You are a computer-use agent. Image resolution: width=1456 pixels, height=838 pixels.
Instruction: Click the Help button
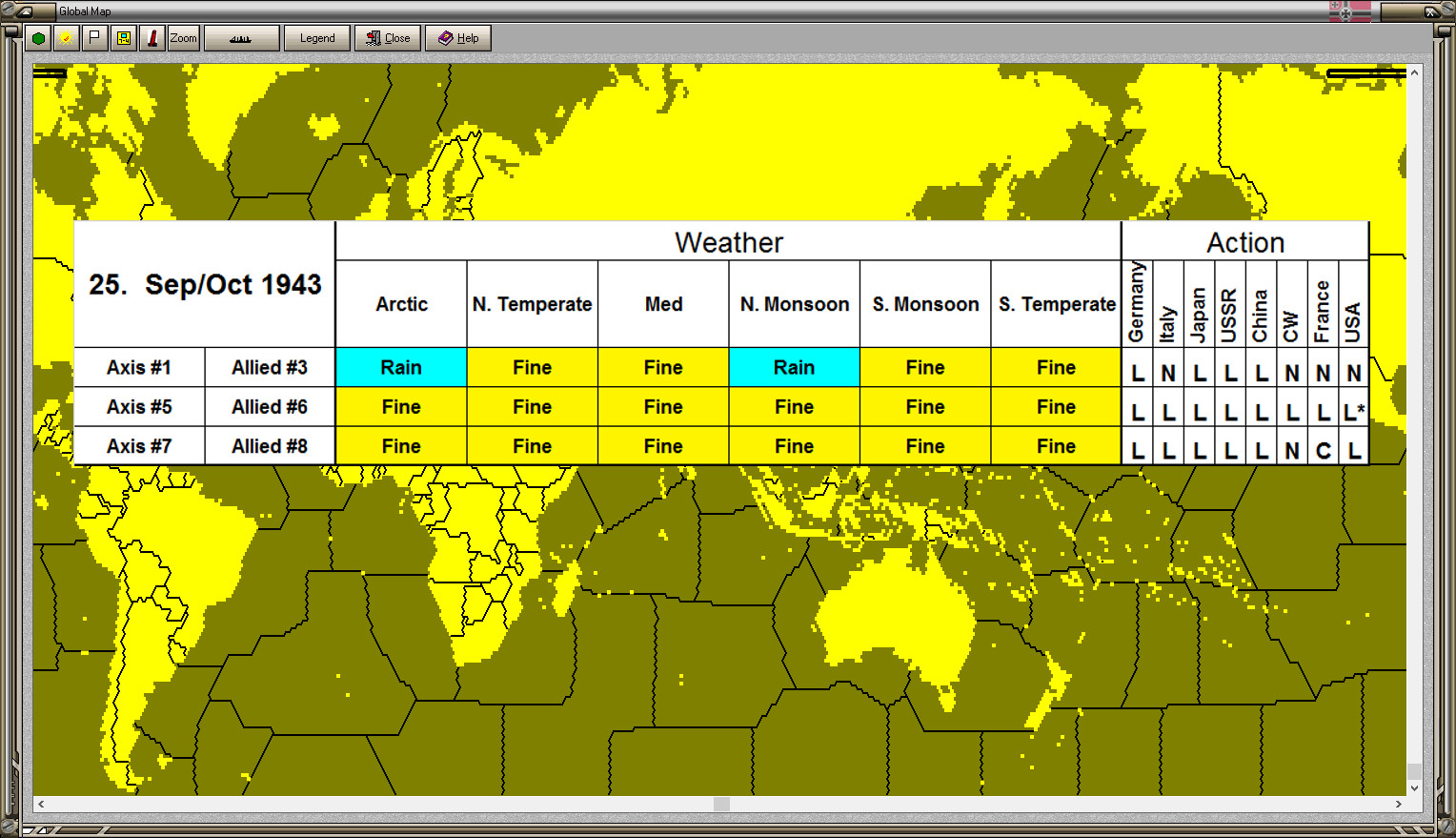click(x=457, y=38)
